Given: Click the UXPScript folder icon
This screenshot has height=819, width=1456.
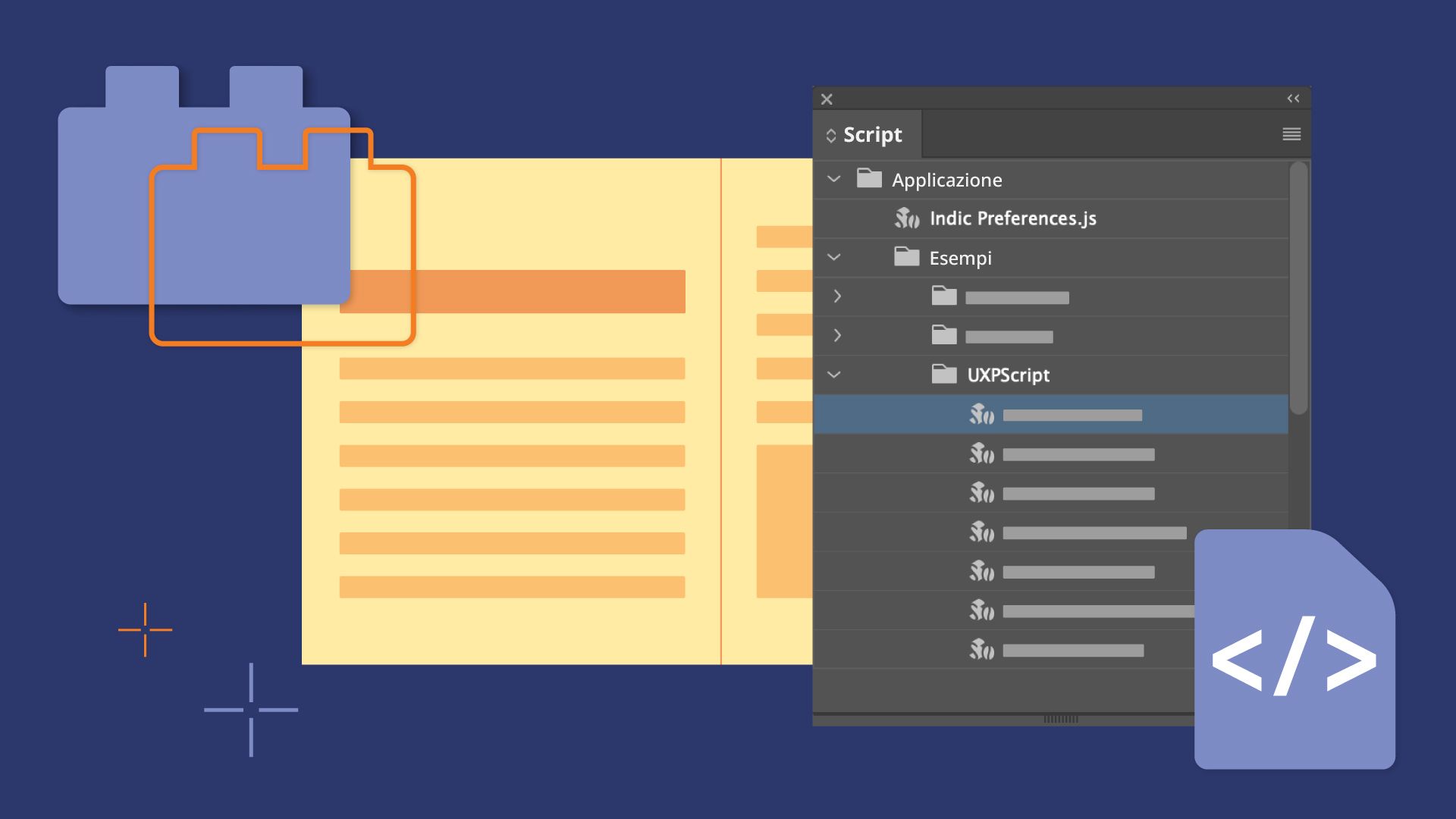Looking at the screenshot, I should click(944, 375).
